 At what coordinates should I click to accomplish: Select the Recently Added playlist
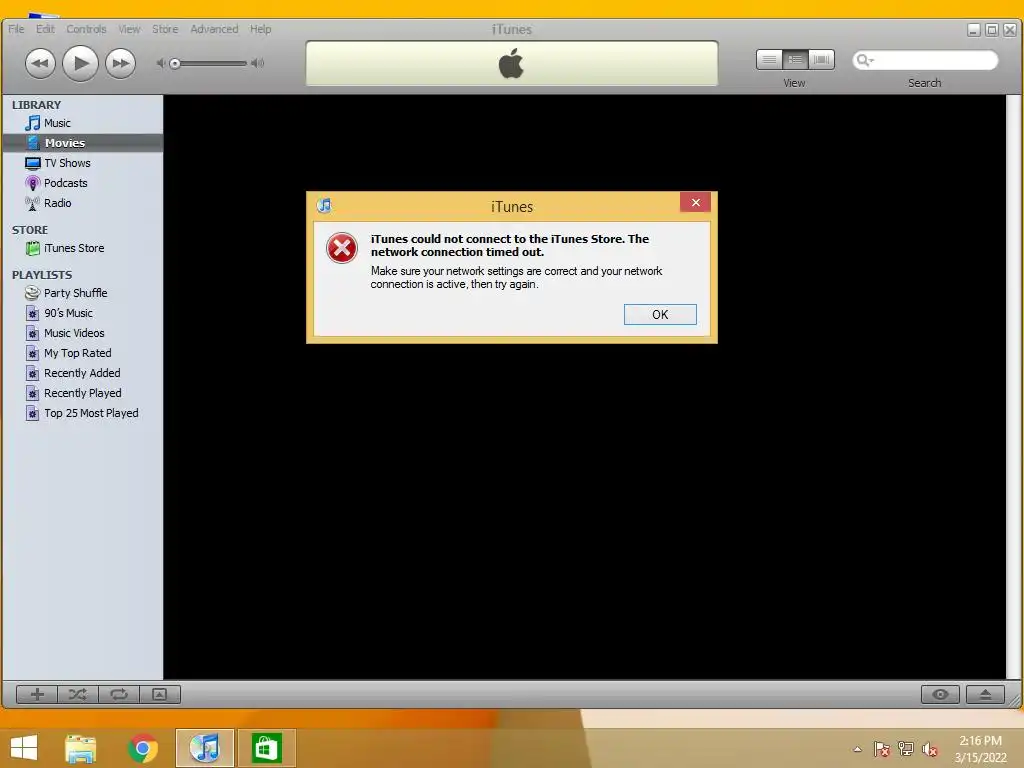(x=83, y=374)
